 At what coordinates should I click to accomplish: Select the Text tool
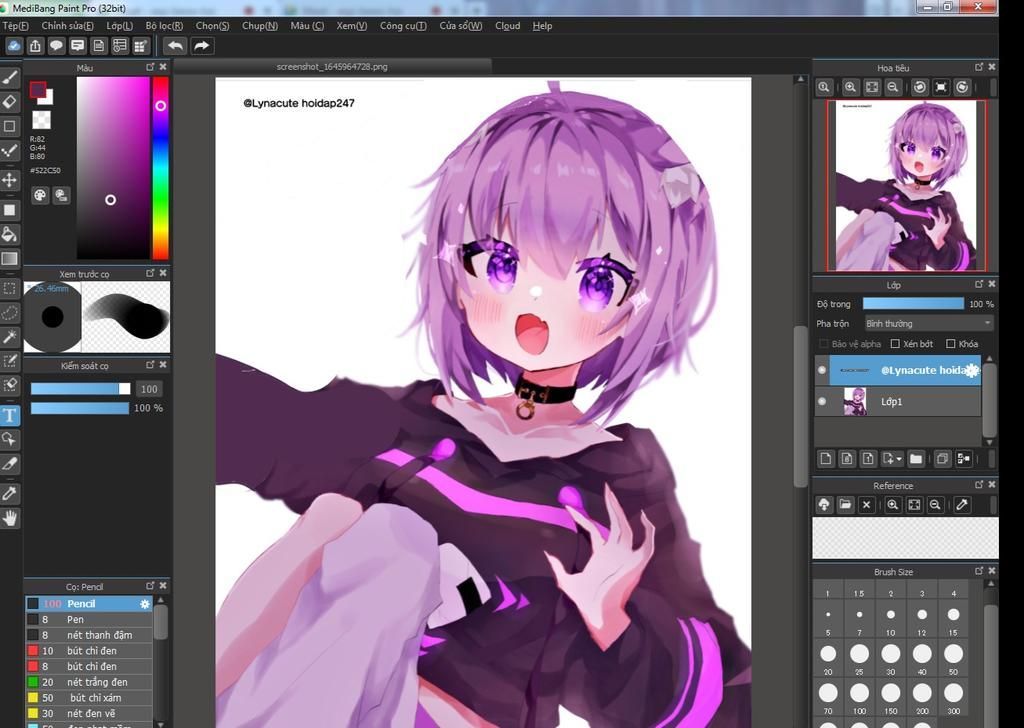pos(10,415)
